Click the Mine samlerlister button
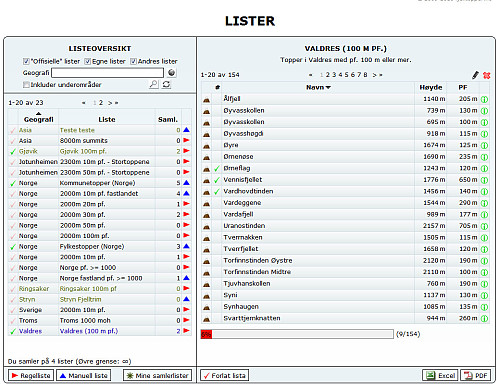The width and height of the screenshot is (499, 389). point(157,375)
